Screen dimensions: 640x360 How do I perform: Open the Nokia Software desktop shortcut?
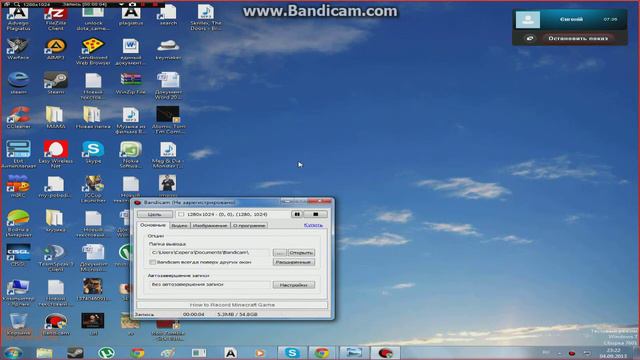(x=131, y=154)
